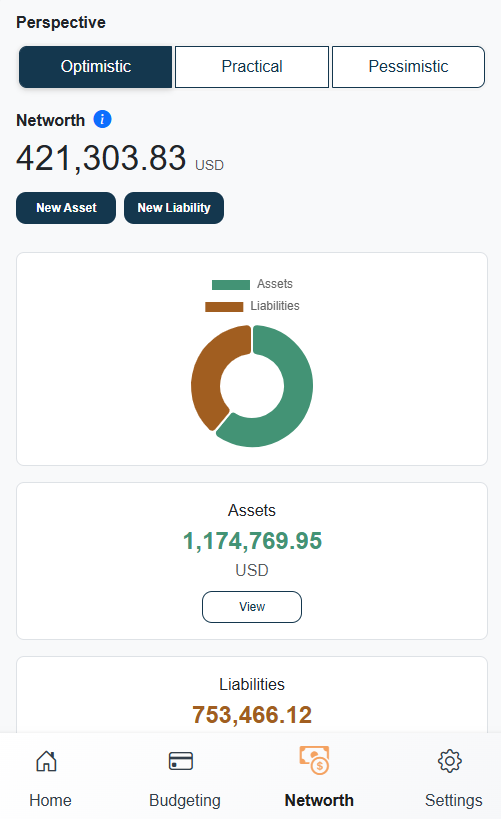
Task: Click the Liabilities card title
Action: click(x=252, y=684)
